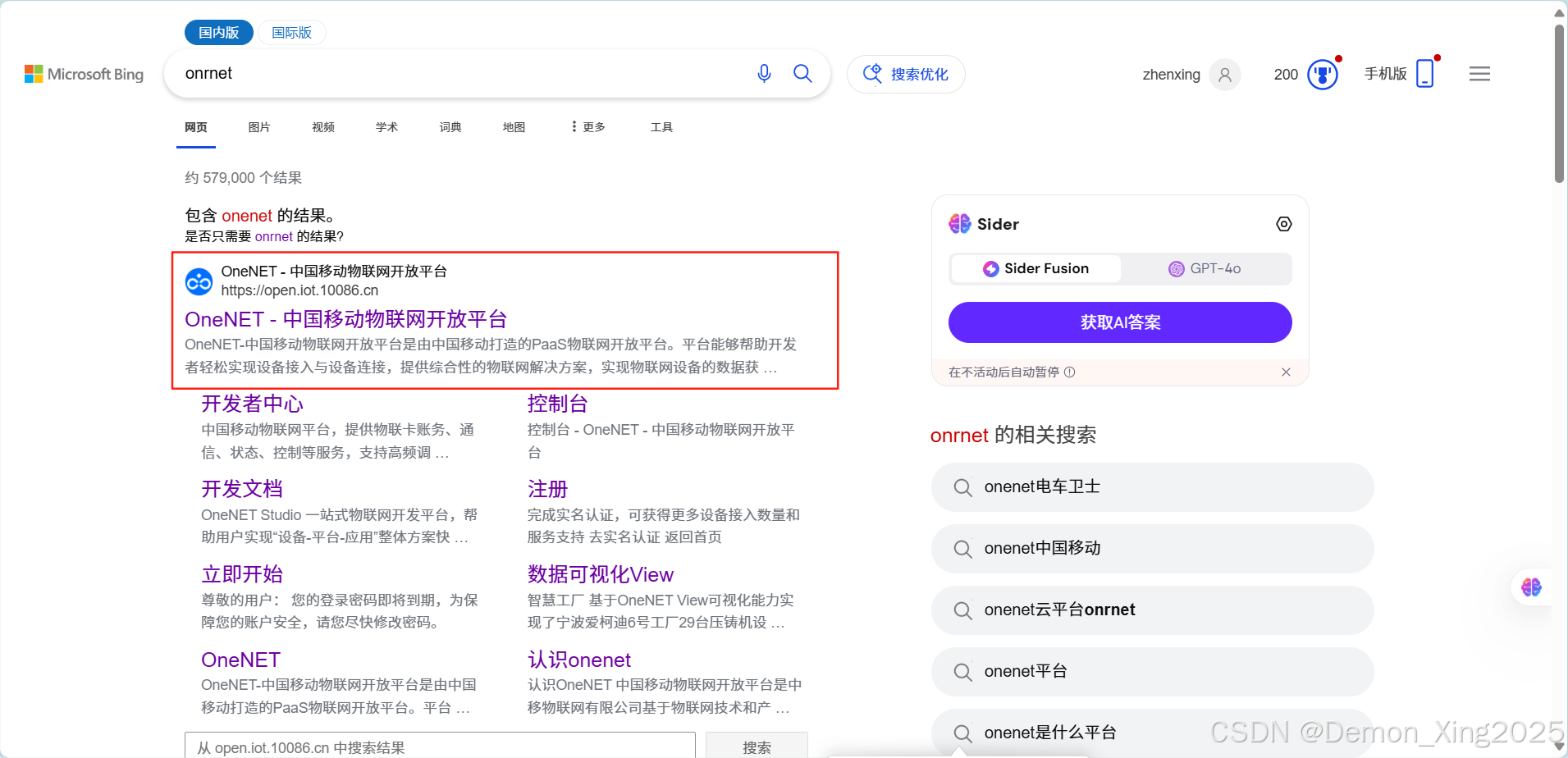This screenshot has height=758, width=1568.
Task: Open the 搜索优化 search optimization button
Action: pos(906,75)
